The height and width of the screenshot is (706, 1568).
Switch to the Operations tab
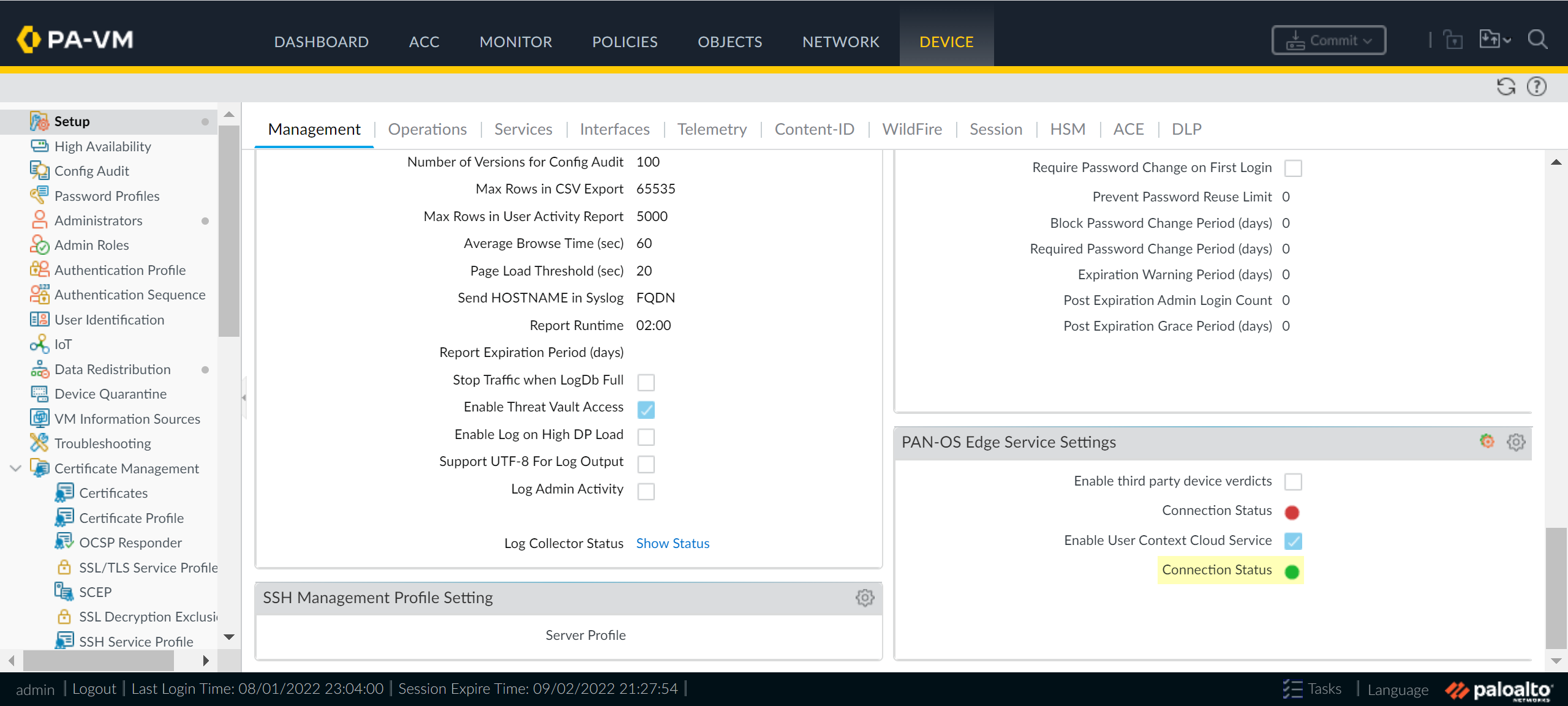coord(427,129)
